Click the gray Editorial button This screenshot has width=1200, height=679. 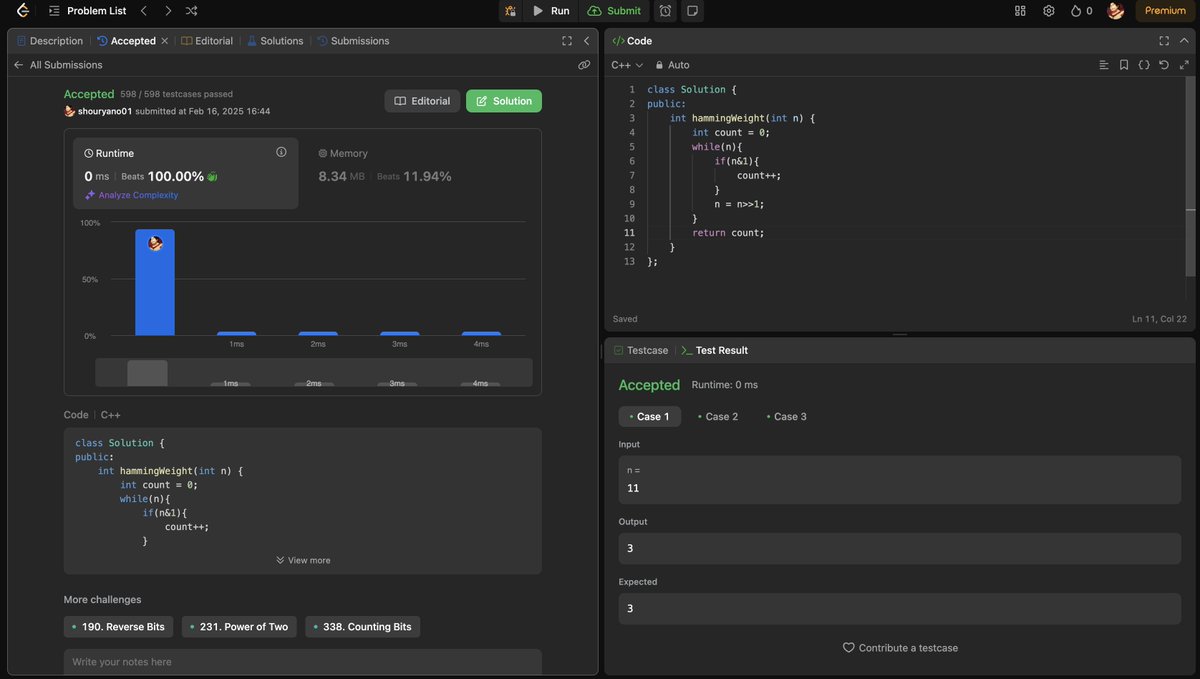(x=422, y=101)
